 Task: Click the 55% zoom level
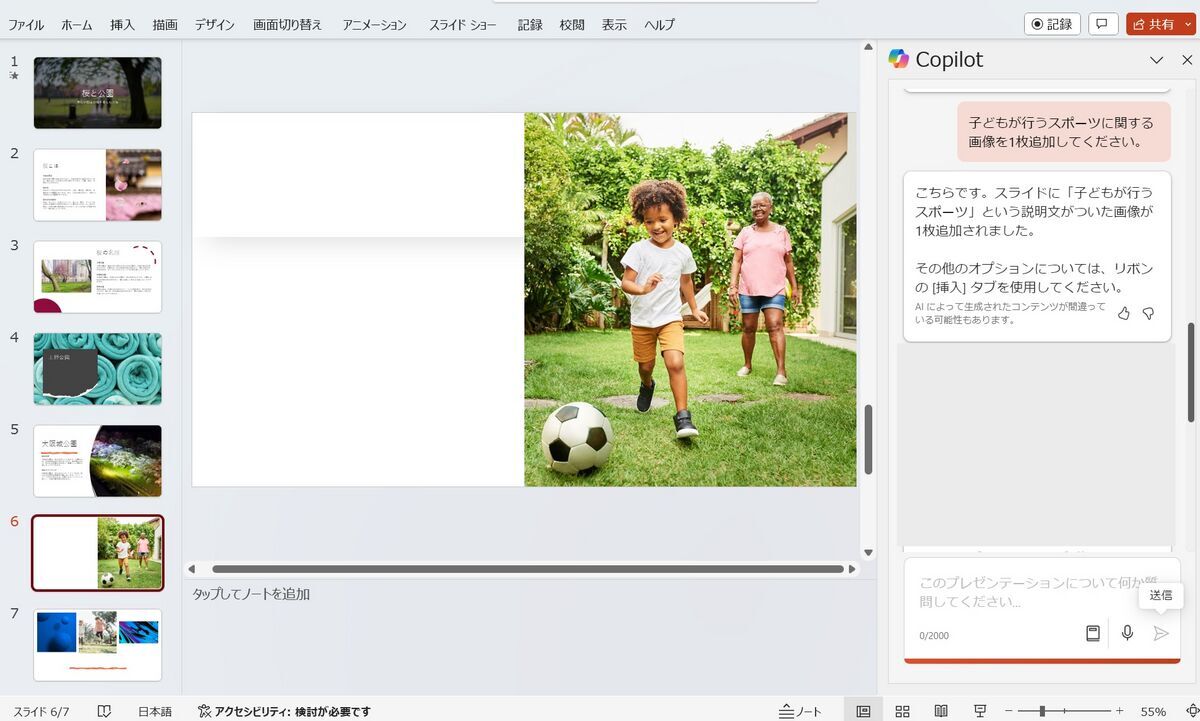click(1153, 711)
